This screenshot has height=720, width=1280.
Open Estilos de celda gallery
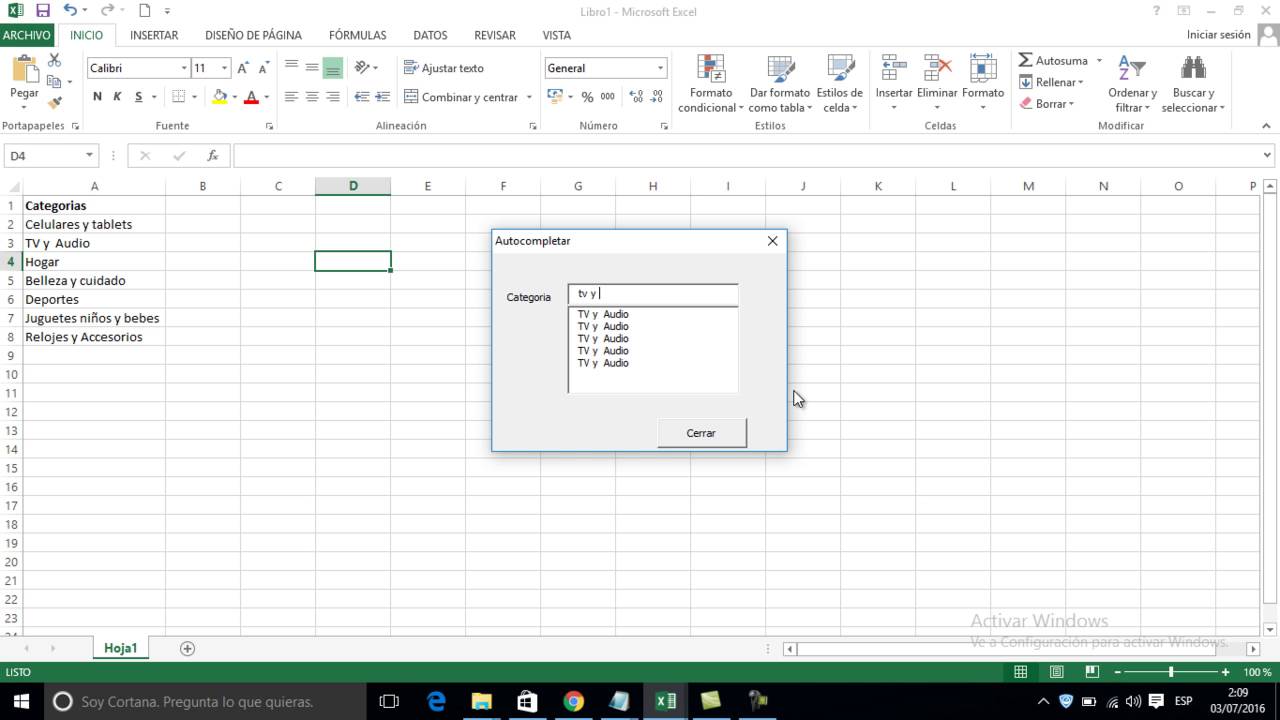click(x=840, y=83)
